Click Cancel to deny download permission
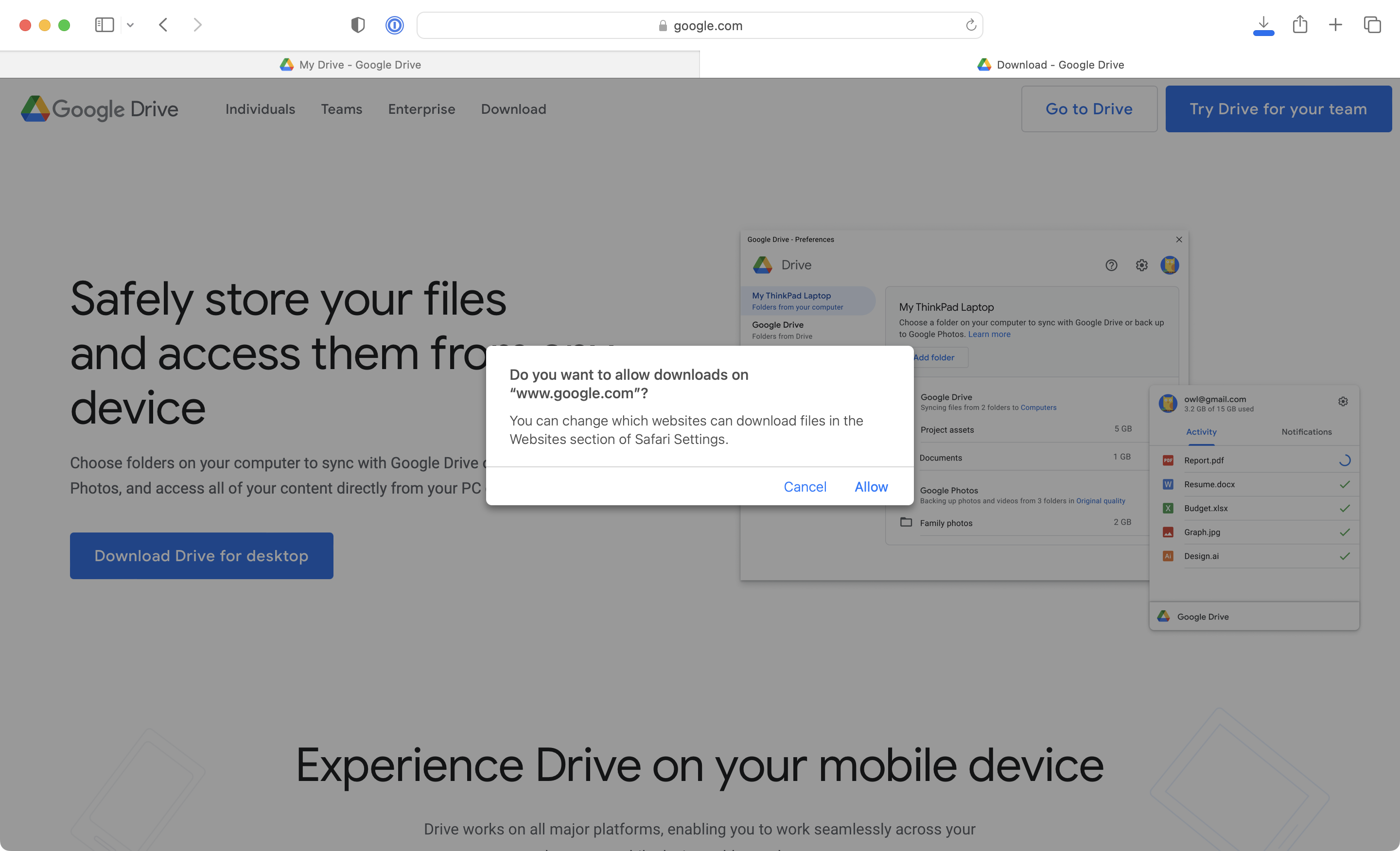 point(804,487)
